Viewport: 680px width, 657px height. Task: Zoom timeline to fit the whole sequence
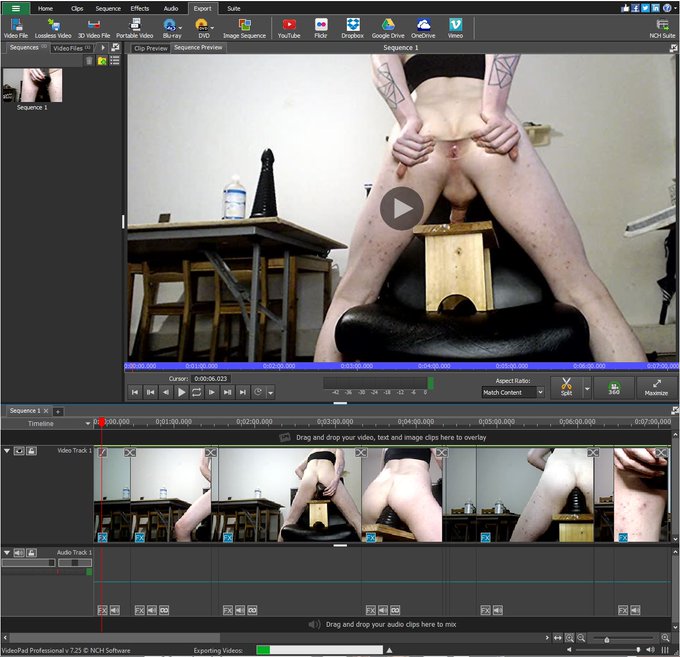point(558,638)
